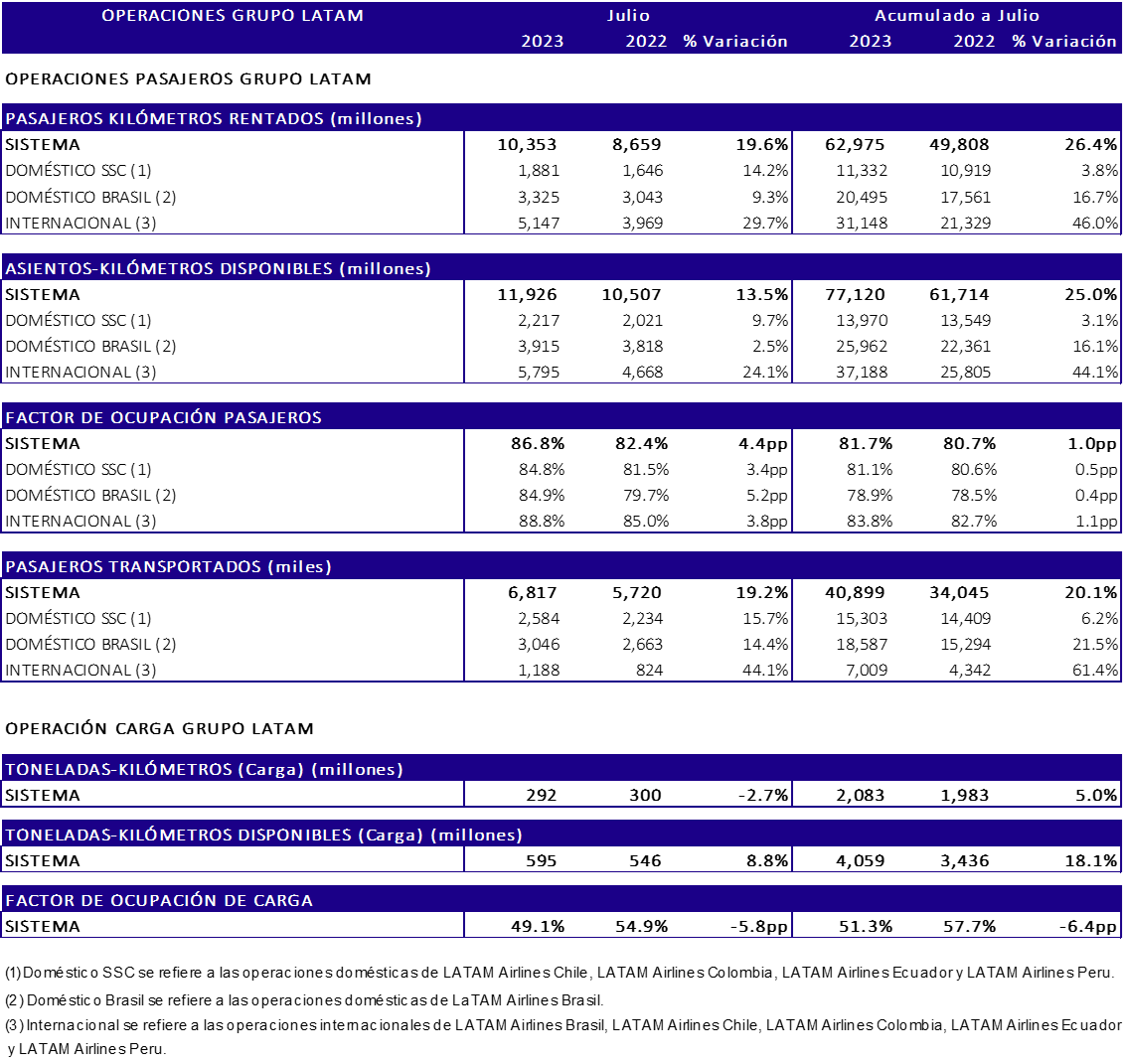Screen dimensions: 1123x1064
Task: Click the 3,325 Doméstico Brasil value
Action: click(x=539, y=197)
